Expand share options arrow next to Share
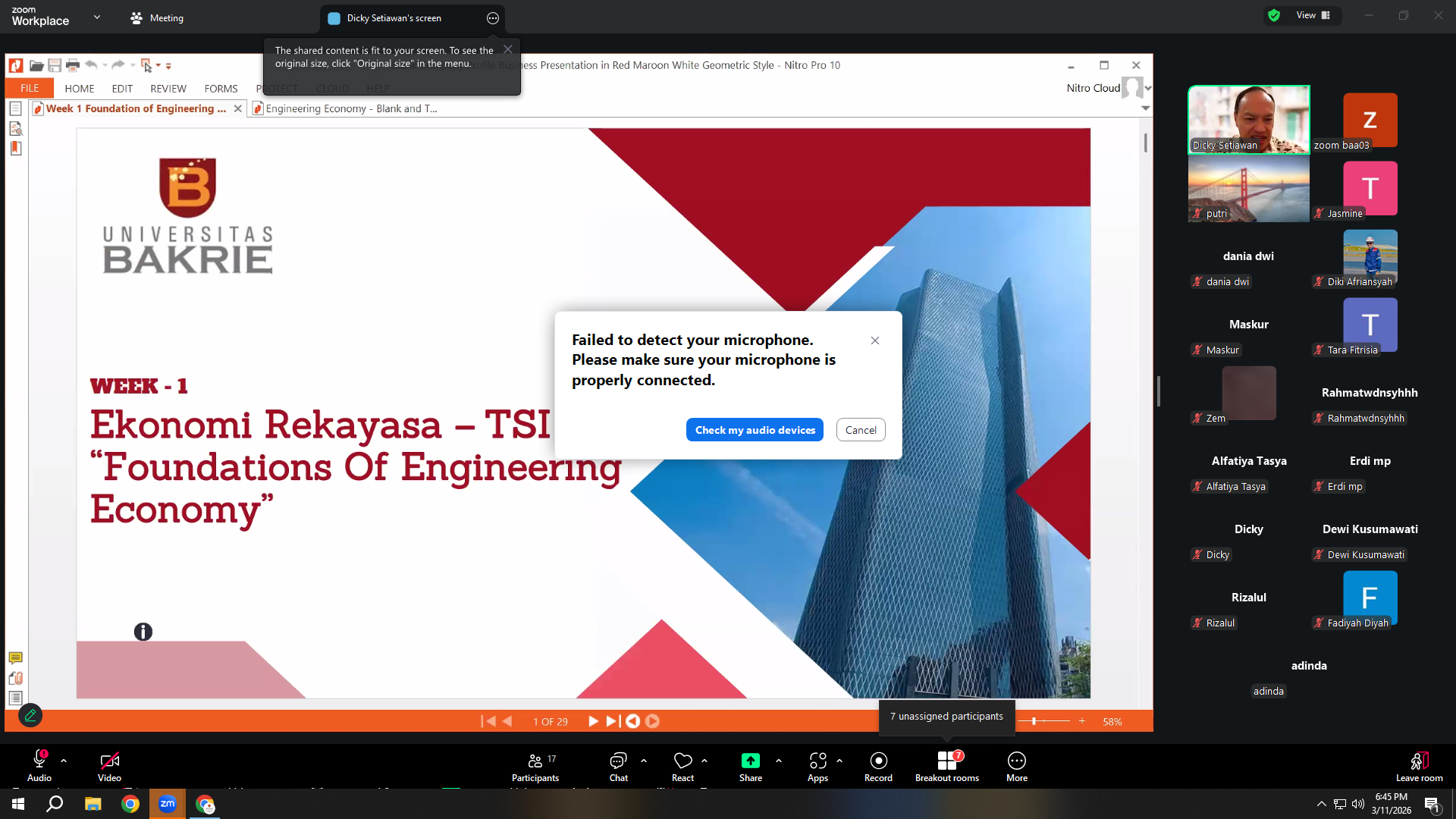Viewport: 1456px width, 819px height. pos(779,760)
